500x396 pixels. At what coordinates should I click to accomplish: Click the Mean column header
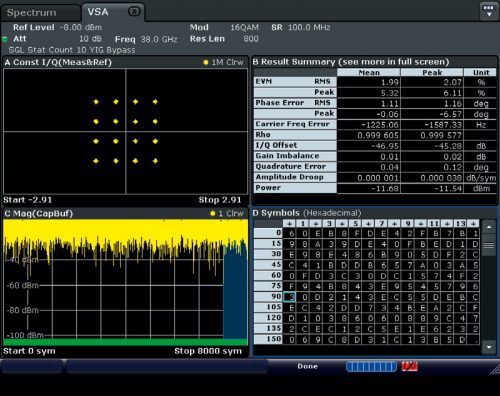click(x=369, y=72)
